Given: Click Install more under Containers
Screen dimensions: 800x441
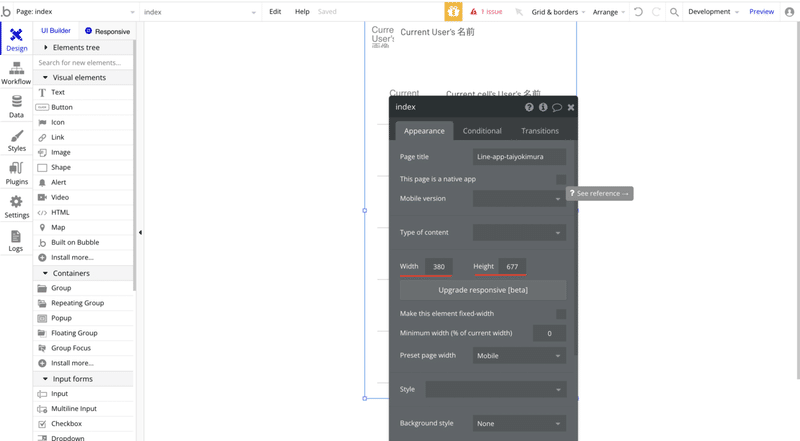Looking at the screenshot, I should click(85, 363).
